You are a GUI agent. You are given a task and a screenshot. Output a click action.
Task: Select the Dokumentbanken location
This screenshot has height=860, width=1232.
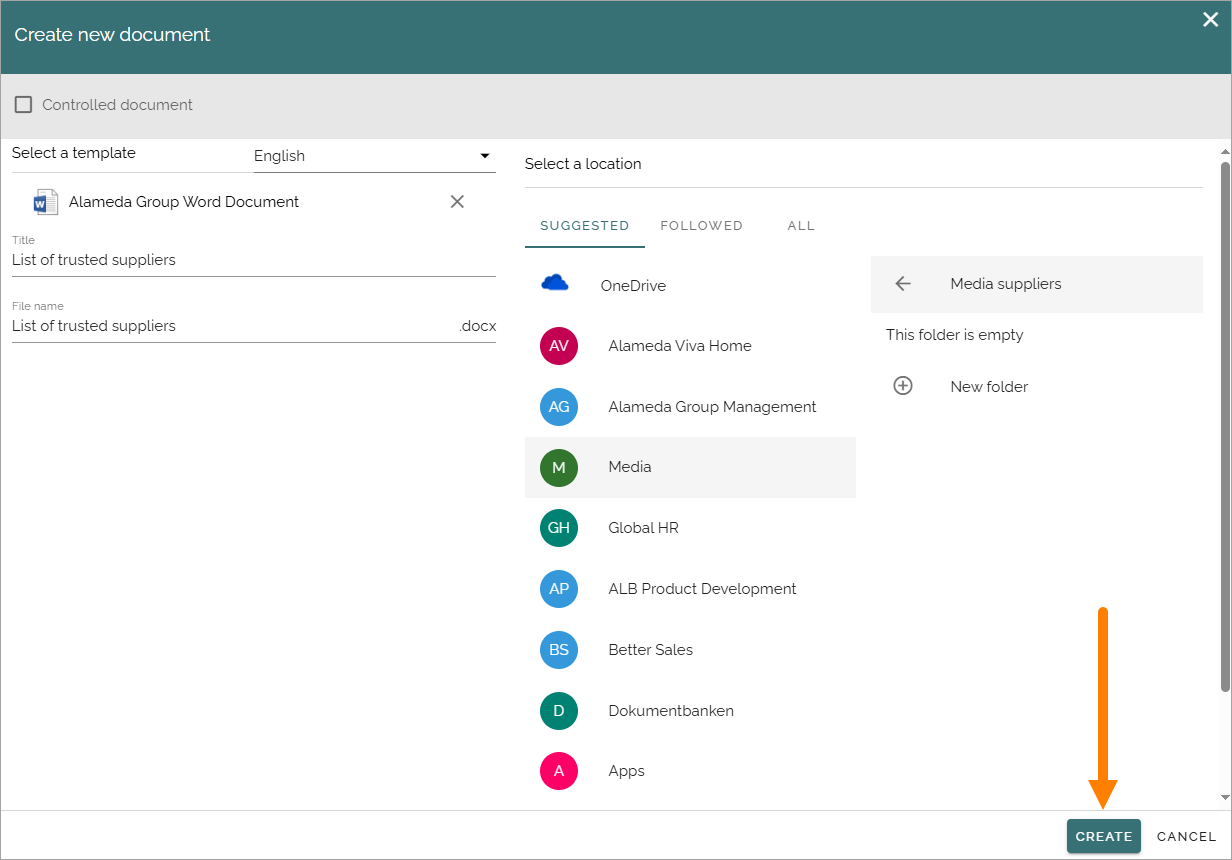tap(690, 711)
